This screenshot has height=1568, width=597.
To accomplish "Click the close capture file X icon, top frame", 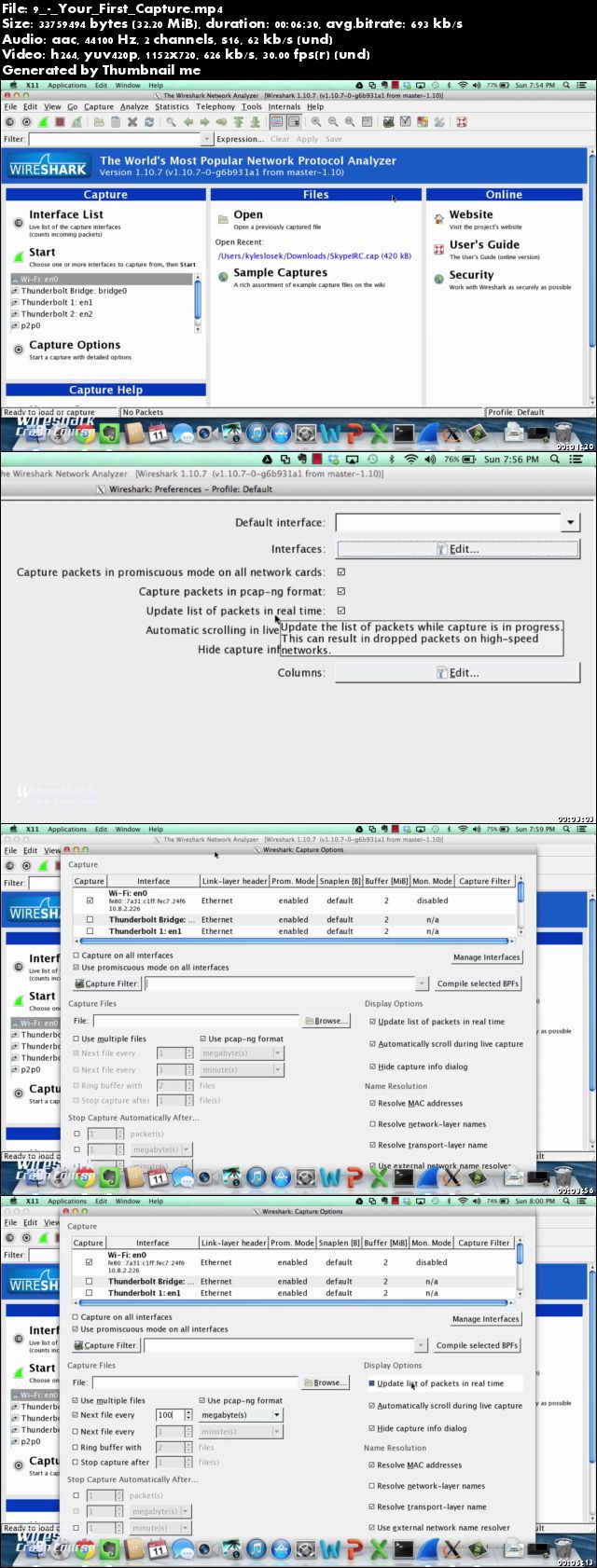I will [132, 122].
